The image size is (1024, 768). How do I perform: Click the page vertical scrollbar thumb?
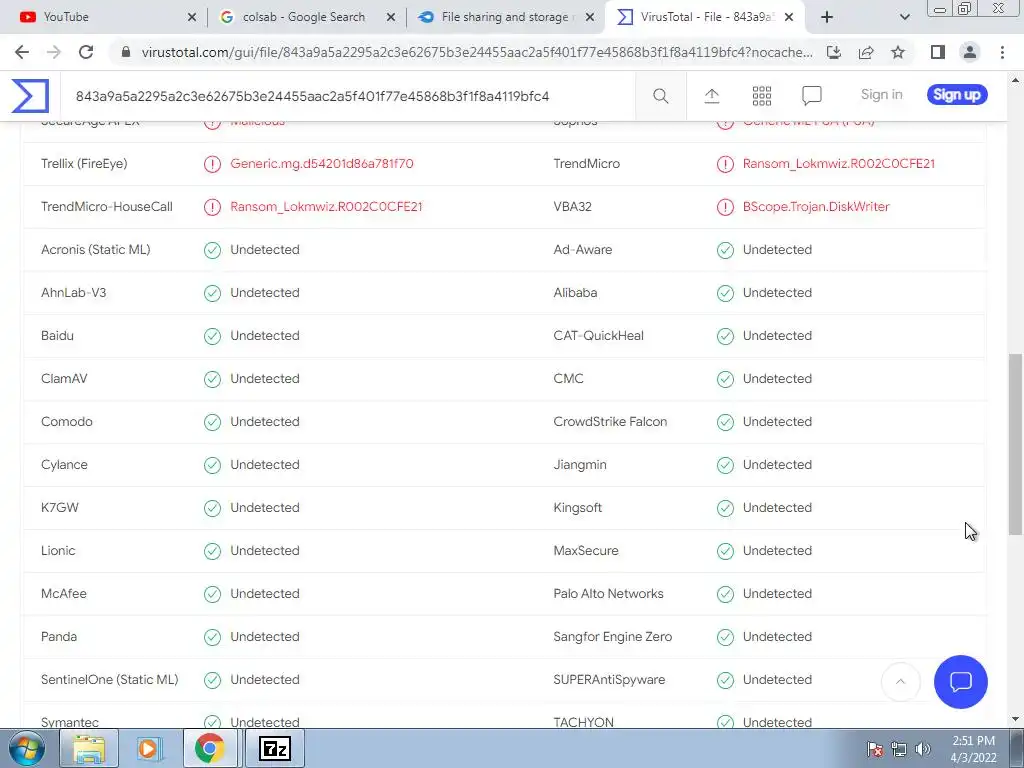[x=1015, y=444]
